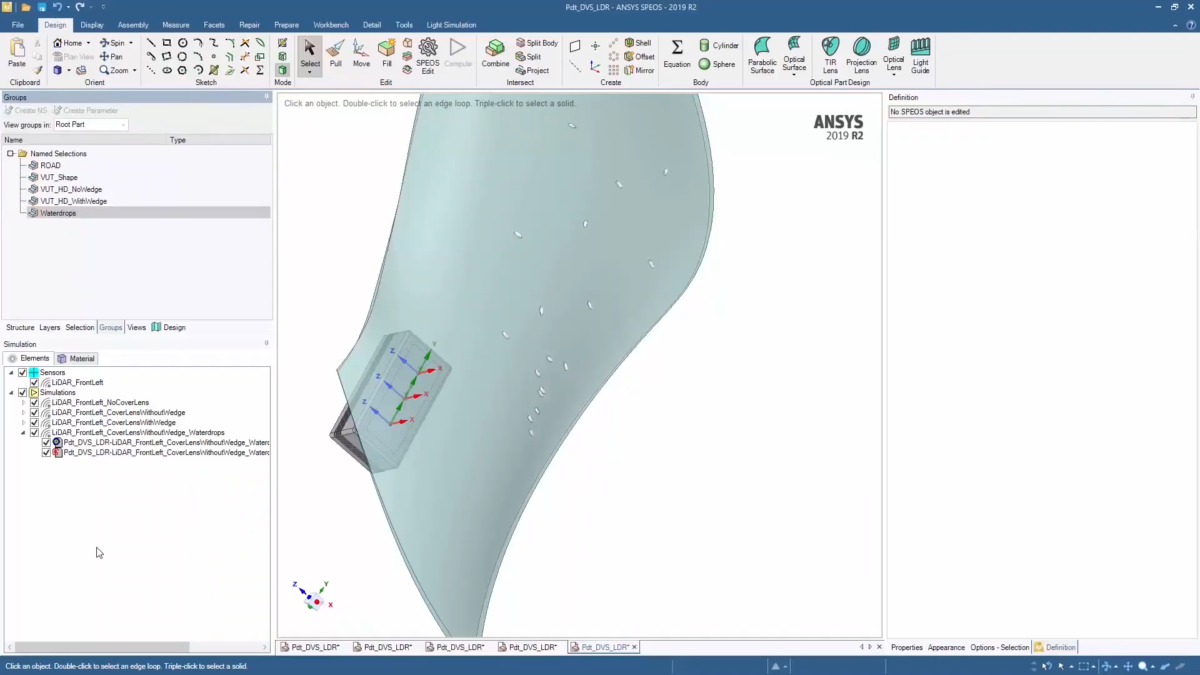Screen dimensions: 1200x675
Task: Expand LiDAR_FrontLeft_CoverLensWithoutWedge node
Action: tap(23, 412)
